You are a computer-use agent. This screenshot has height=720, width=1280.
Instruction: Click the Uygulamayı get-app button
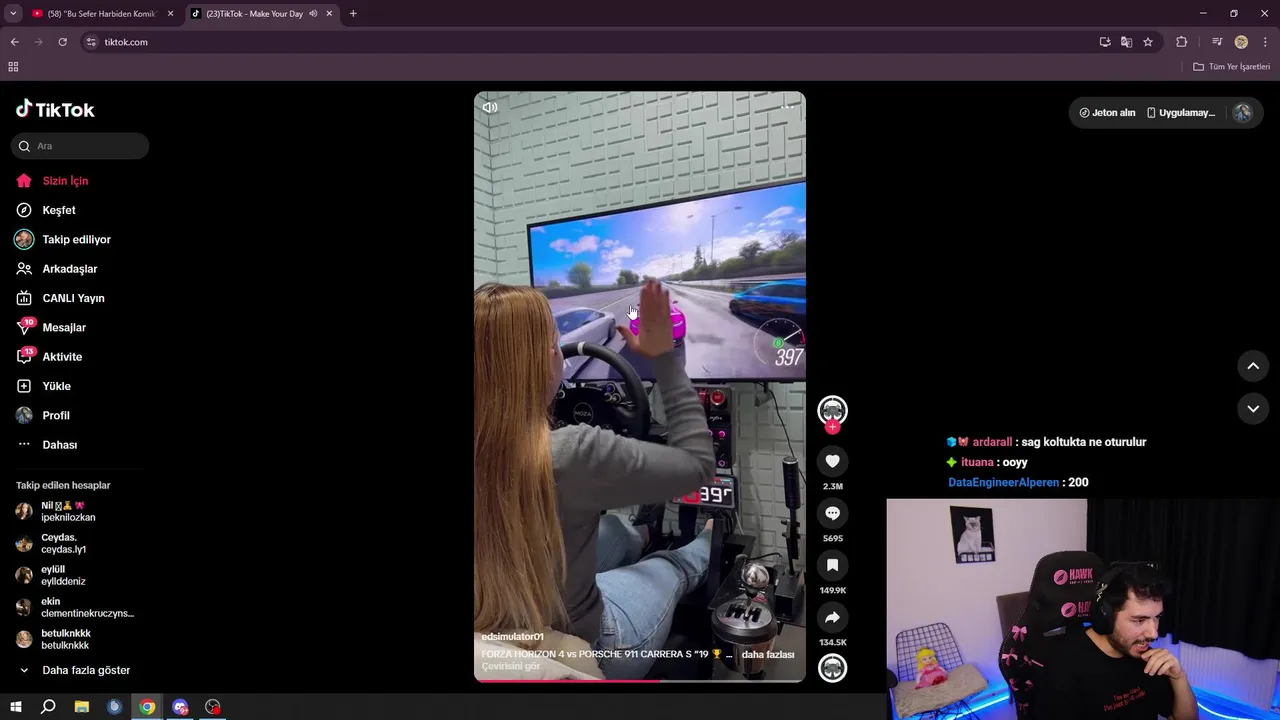[x=1181, y=113]
